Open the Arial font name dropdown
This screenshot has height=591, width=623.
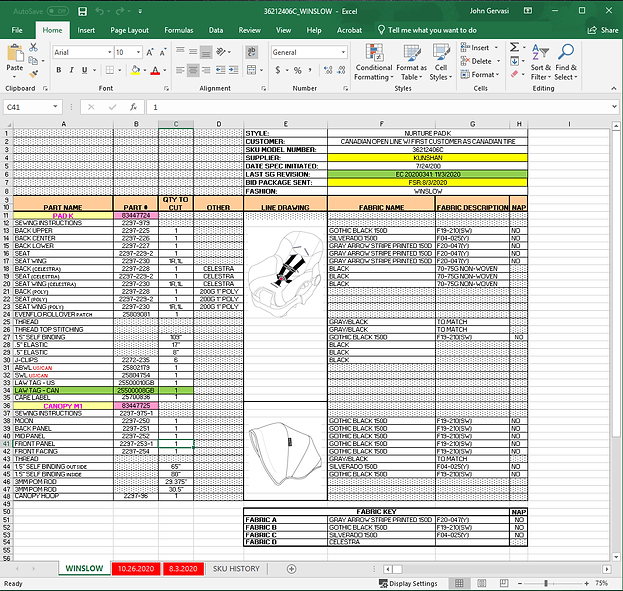[x=109, y=52]
